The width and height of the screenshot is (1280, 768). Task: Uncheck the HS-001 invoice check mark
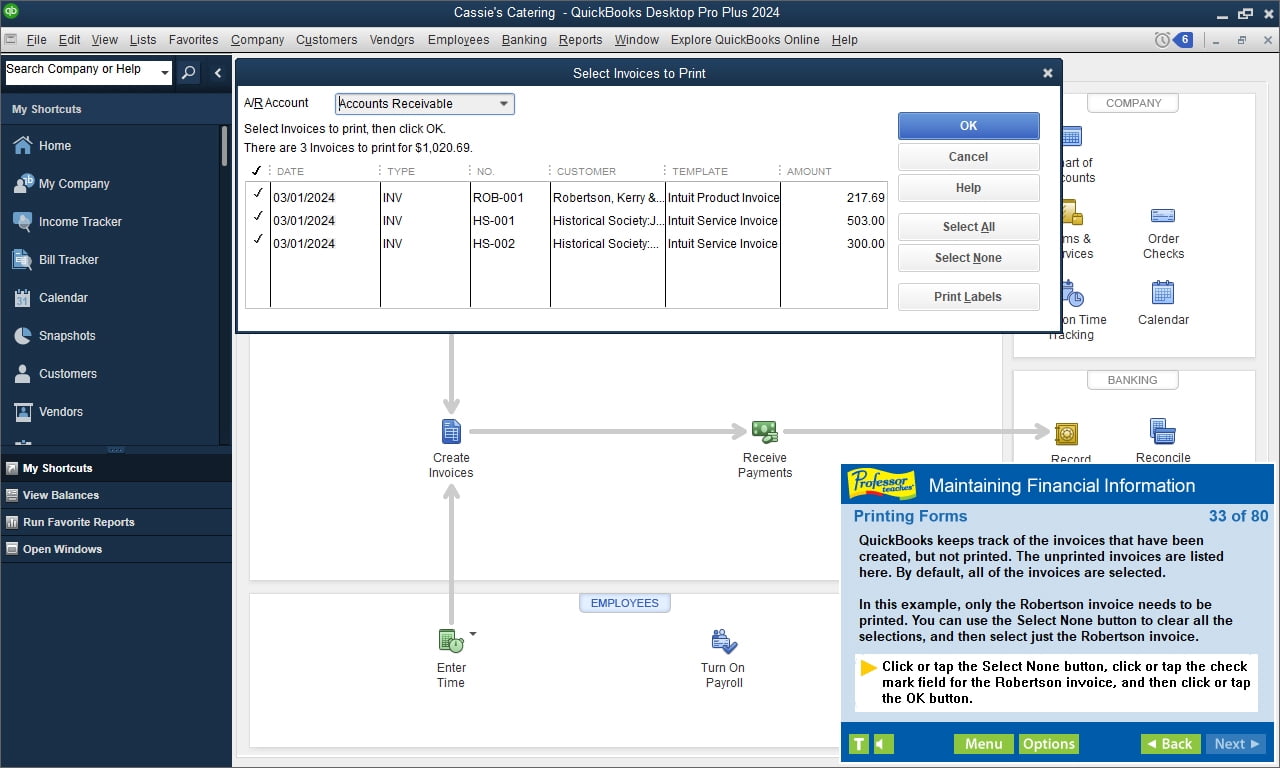coord(258,218)
